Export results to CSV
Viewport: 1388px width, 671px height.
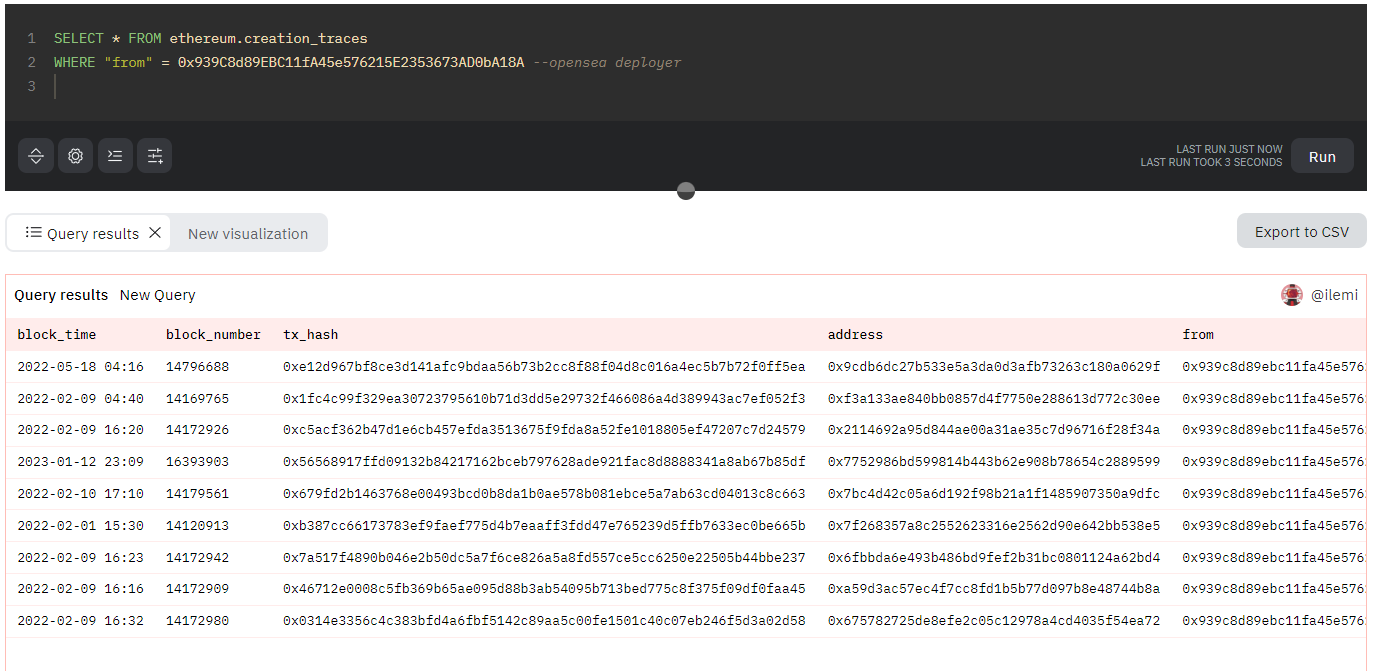click(x=1302, y=232)
